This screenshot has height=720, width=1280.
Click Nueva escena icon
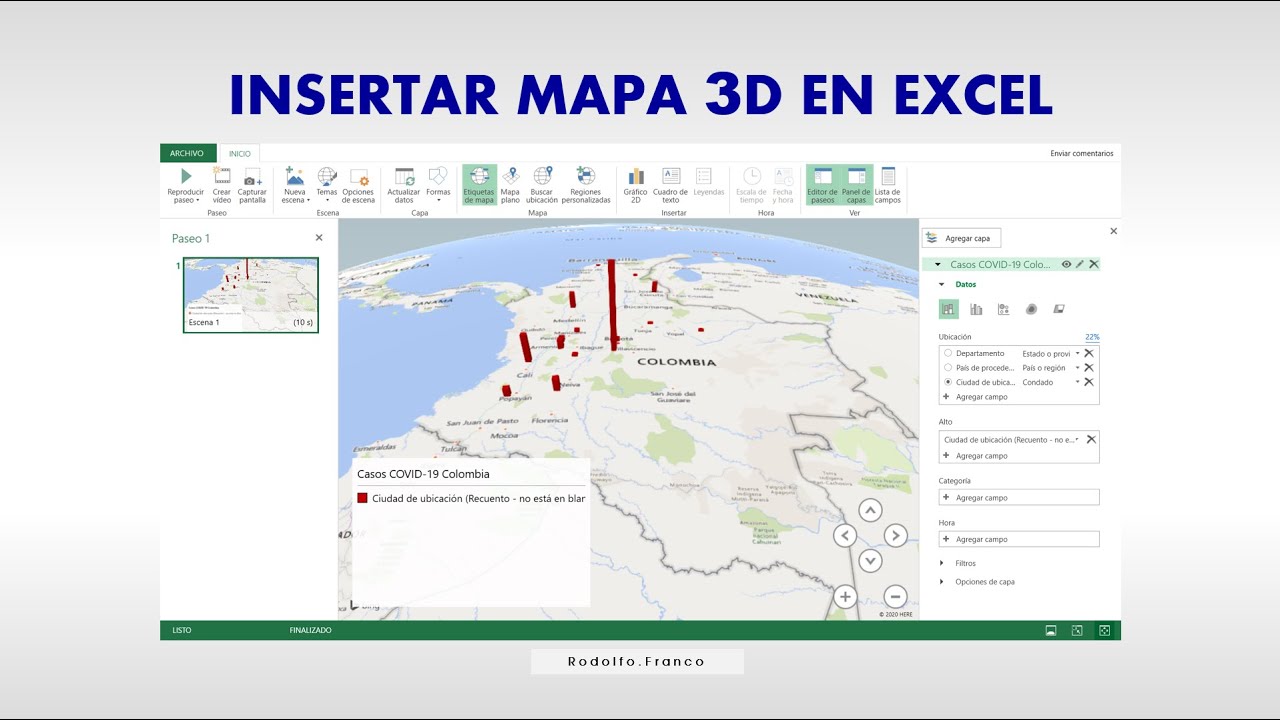(295, 176)
